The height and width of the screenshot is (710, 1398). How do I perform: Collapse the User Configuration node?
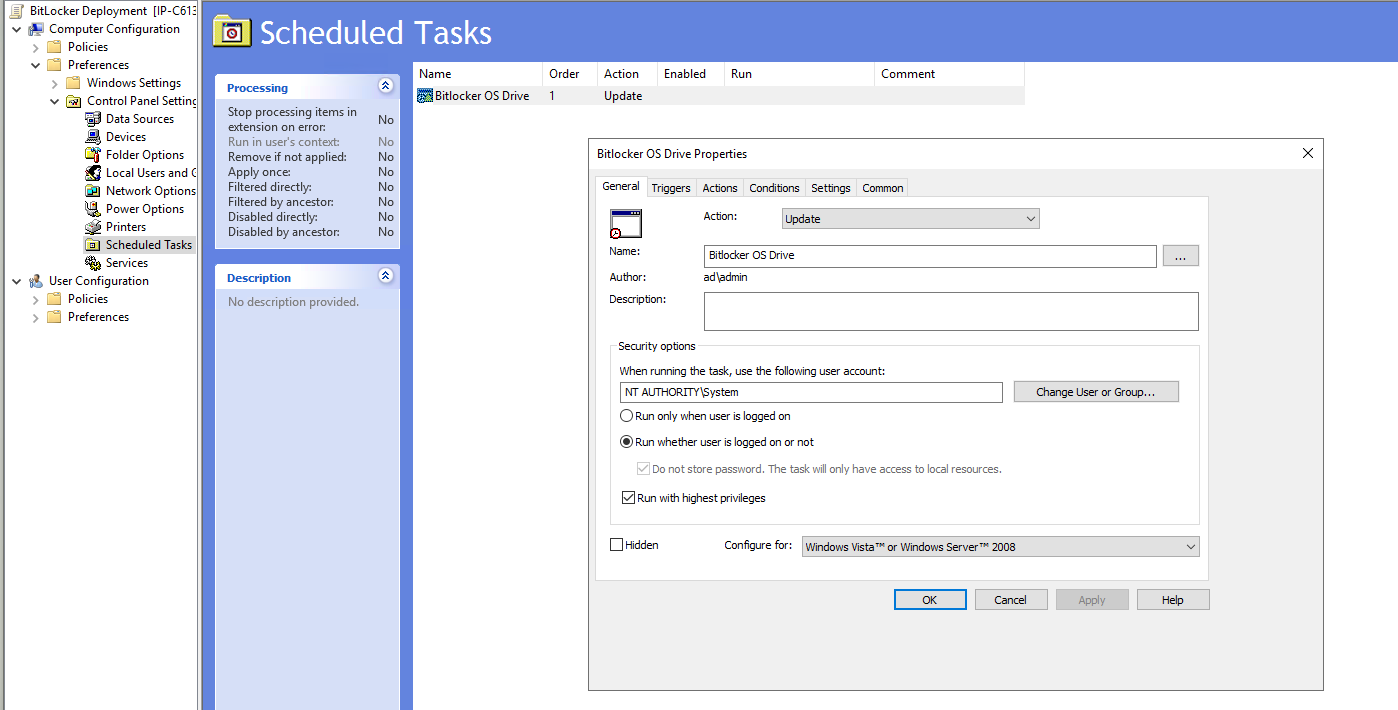click(x=17, y=281)
